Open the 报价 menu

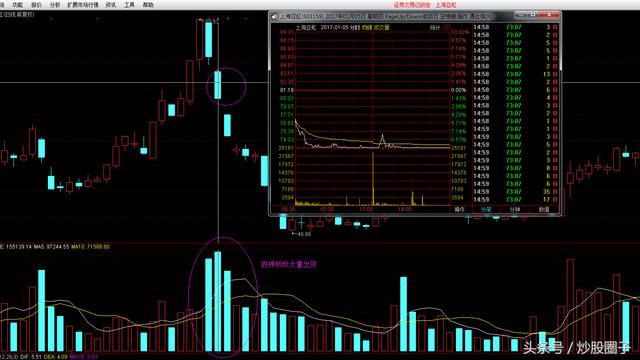tap(36, 5)
